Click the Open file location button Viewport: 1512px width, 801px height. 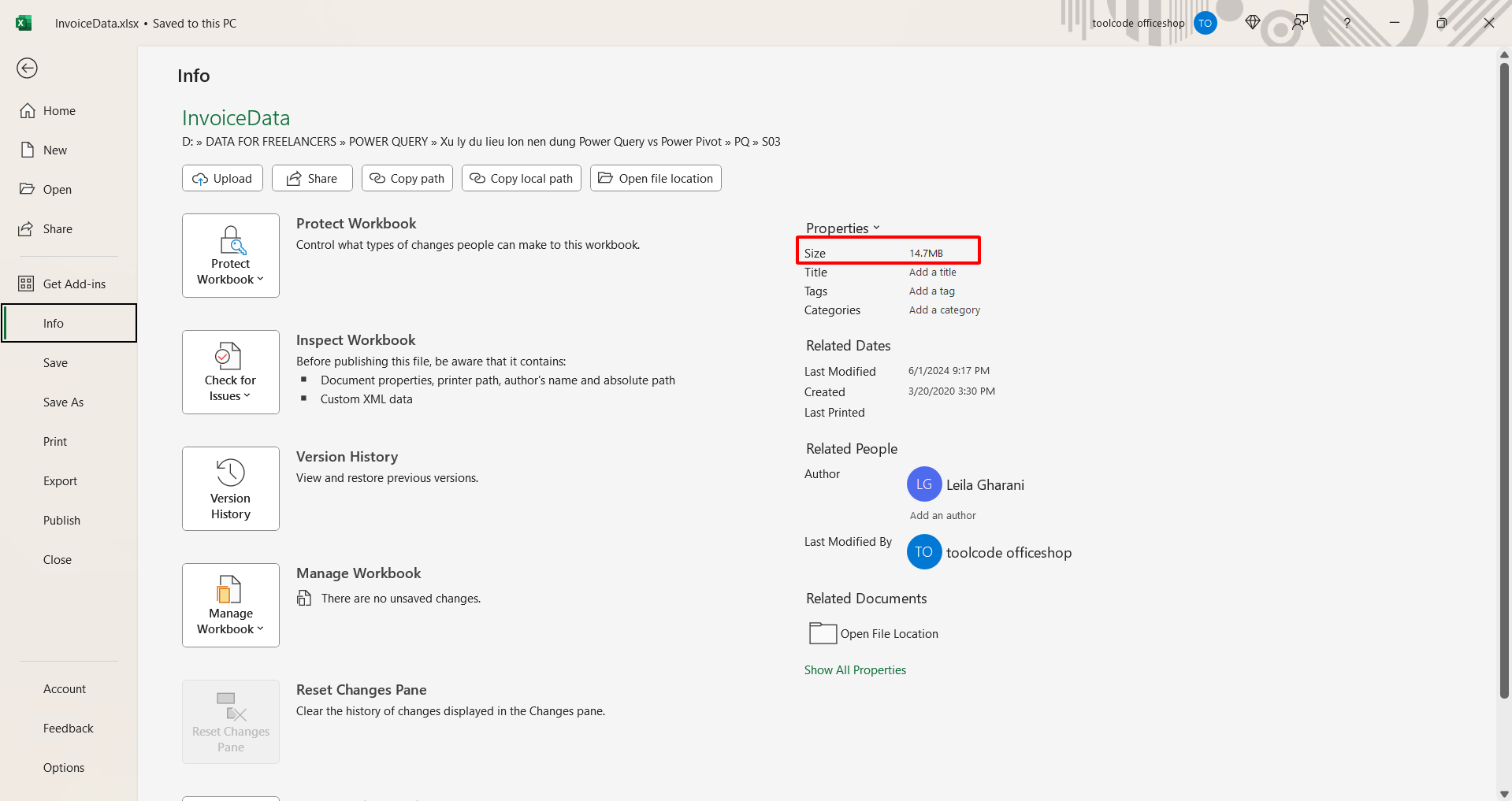[x=656, y=178]
